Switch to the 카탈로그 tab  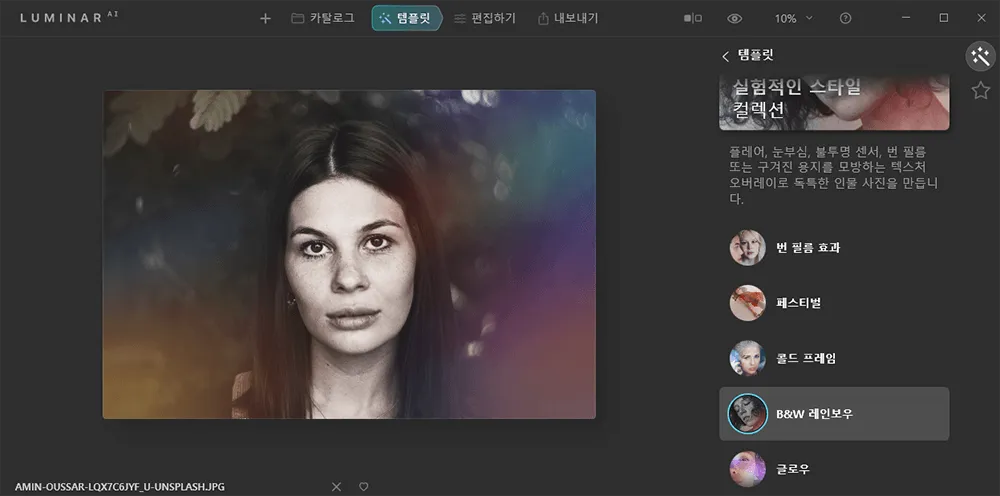coord(323,18)
